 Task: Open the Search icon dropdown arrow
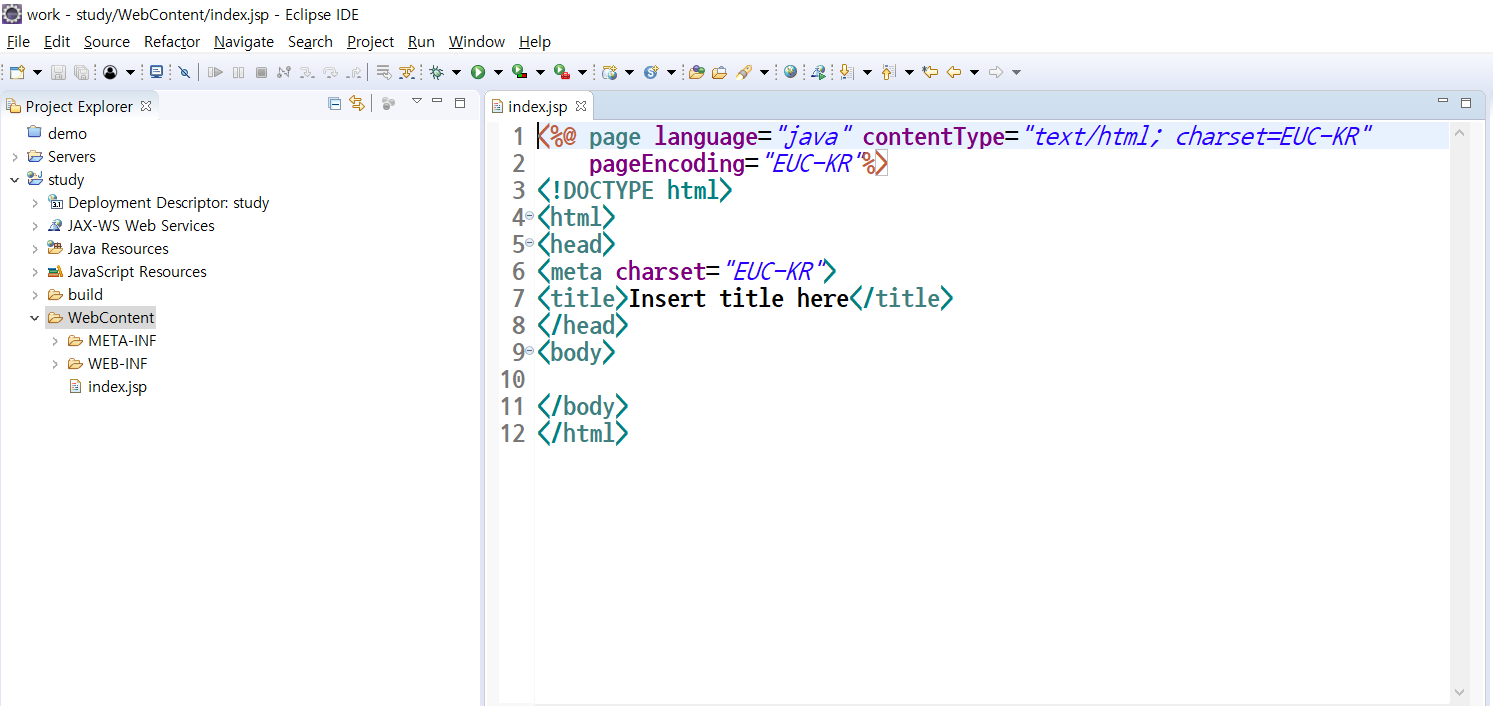[x=765, y=72]
